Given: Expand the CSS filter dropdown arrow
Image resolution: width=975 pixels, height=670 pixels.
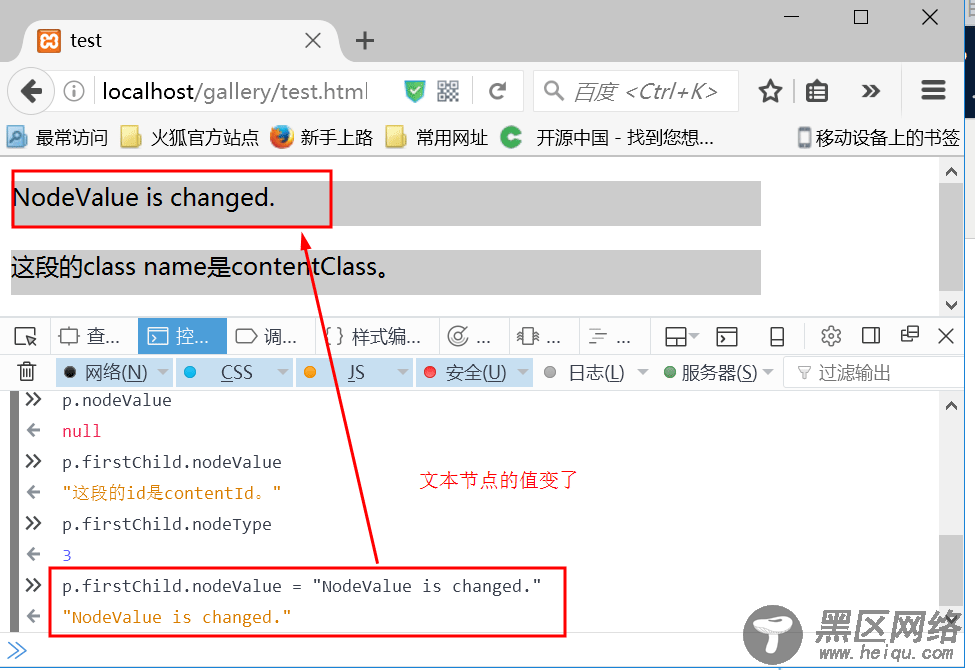Looking at the screenshot, I should (283, 372).
